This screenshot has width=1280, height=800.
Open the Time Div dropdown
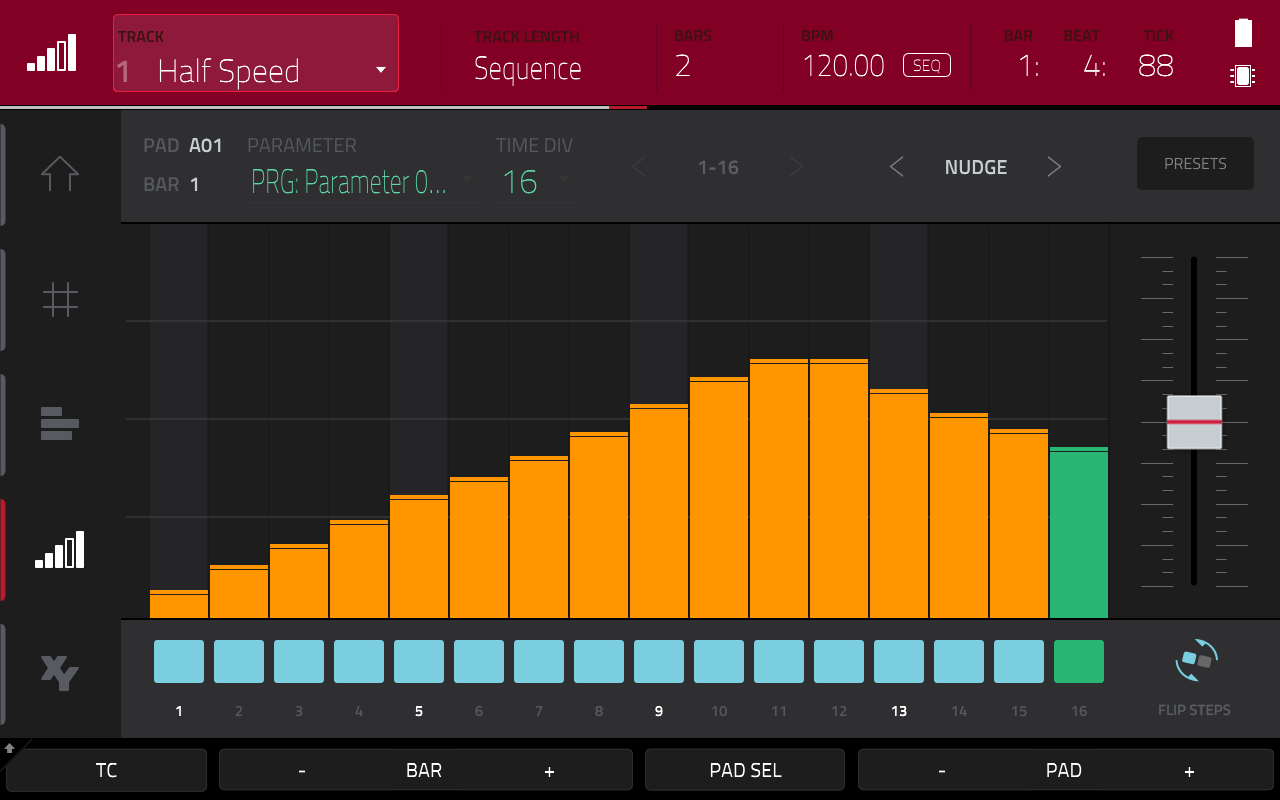535,182
